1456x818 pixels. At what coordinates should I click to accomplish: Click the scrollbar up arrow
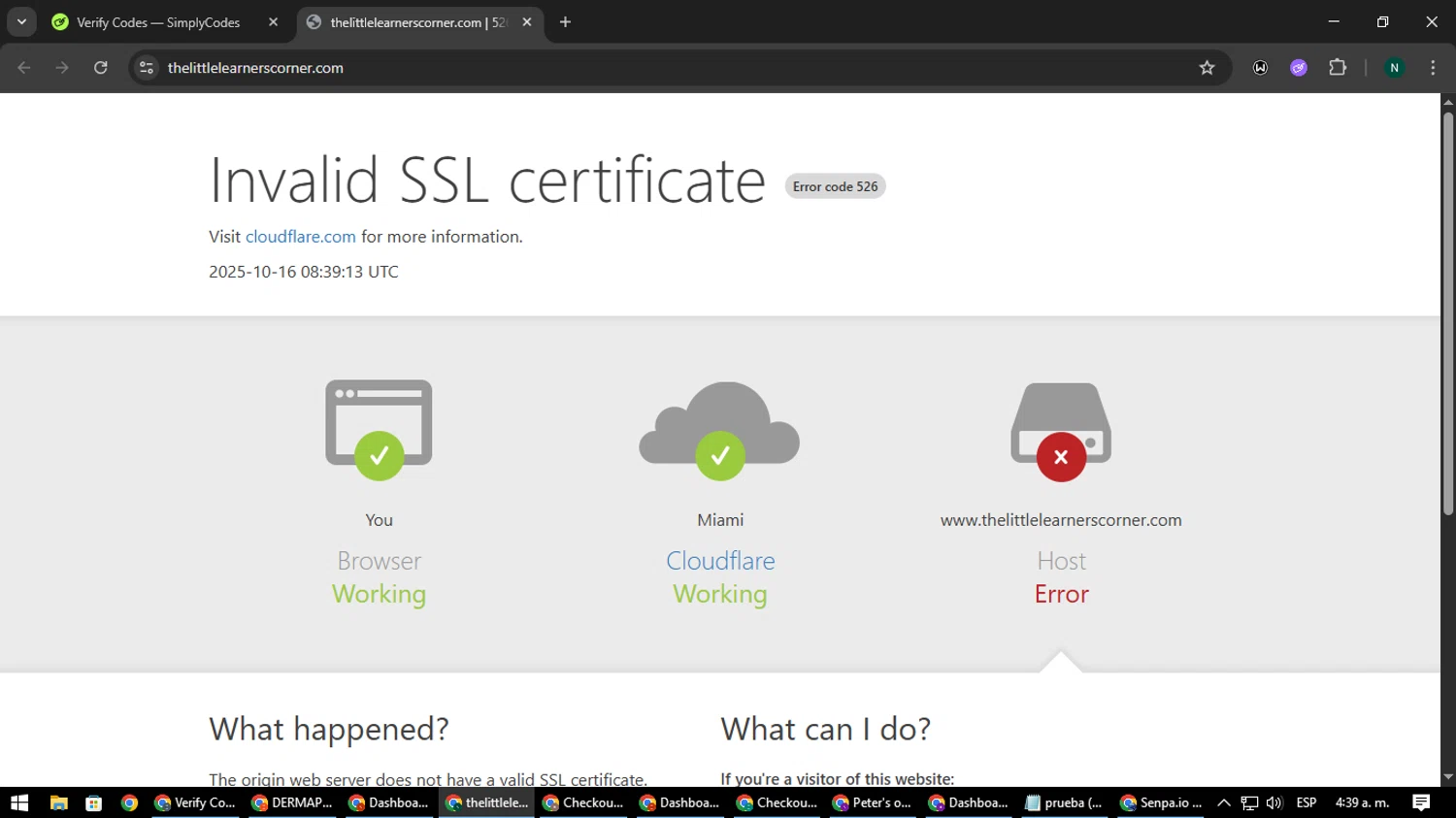point(1448,101)
